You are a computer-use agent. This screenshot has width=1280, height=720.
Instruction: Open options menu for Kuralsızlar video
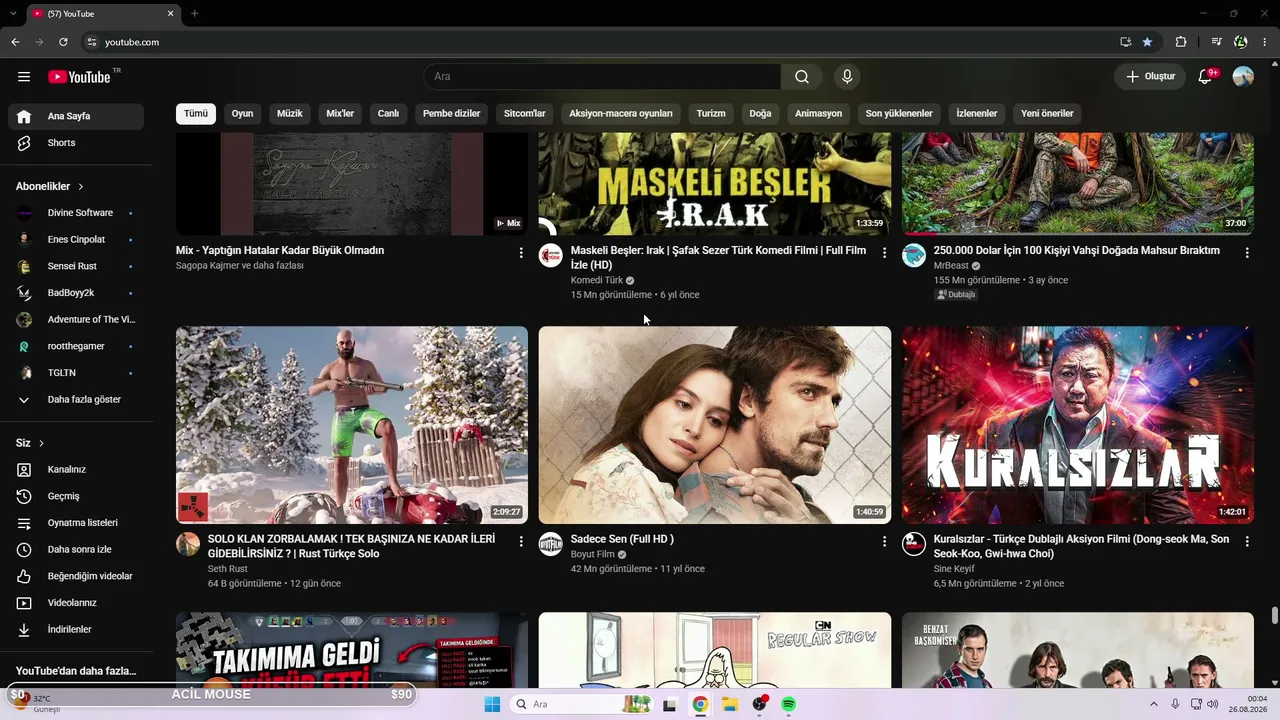click(1247, 541)
